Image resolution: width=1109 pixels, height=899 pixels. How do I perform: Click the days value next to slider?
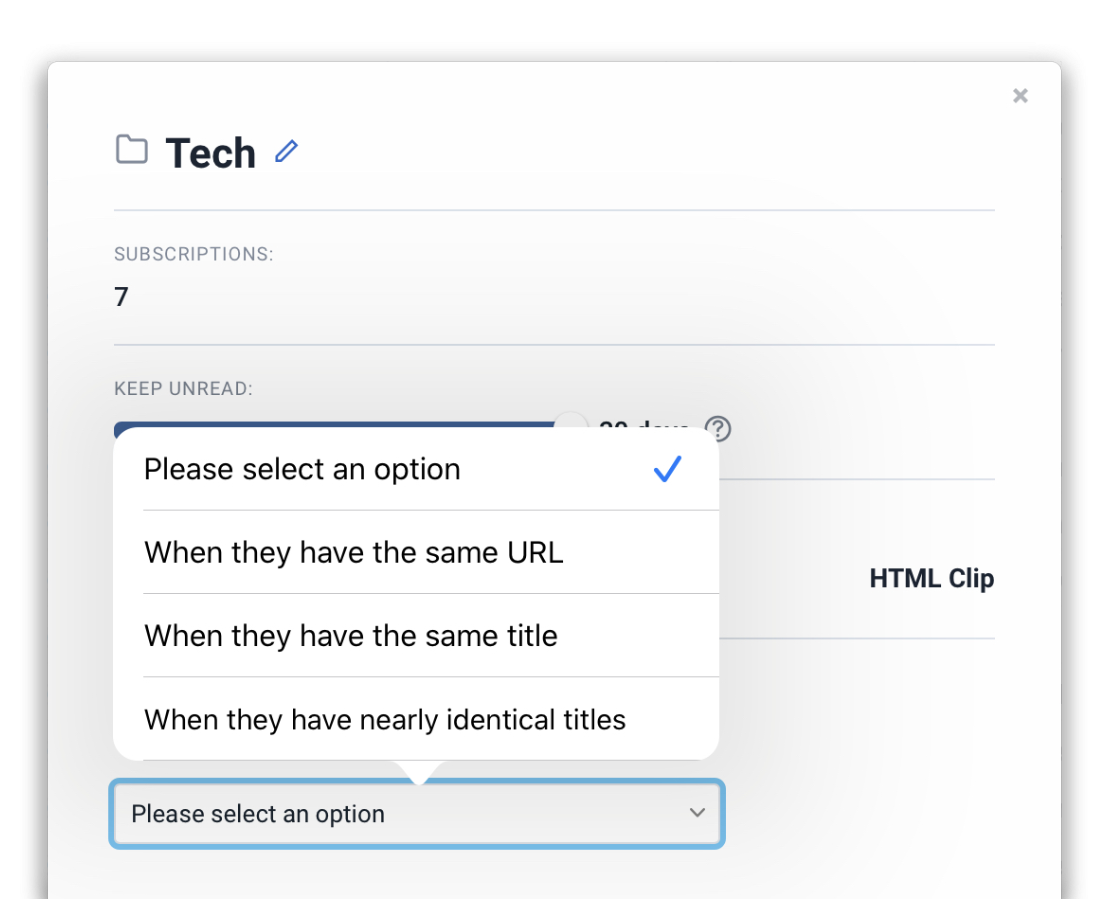coord(643,427)
